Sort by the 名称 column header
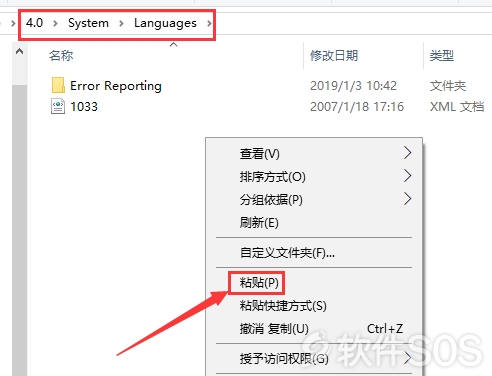Image resolution: width=492 pixels, height=376 pixels. (61, 55)
